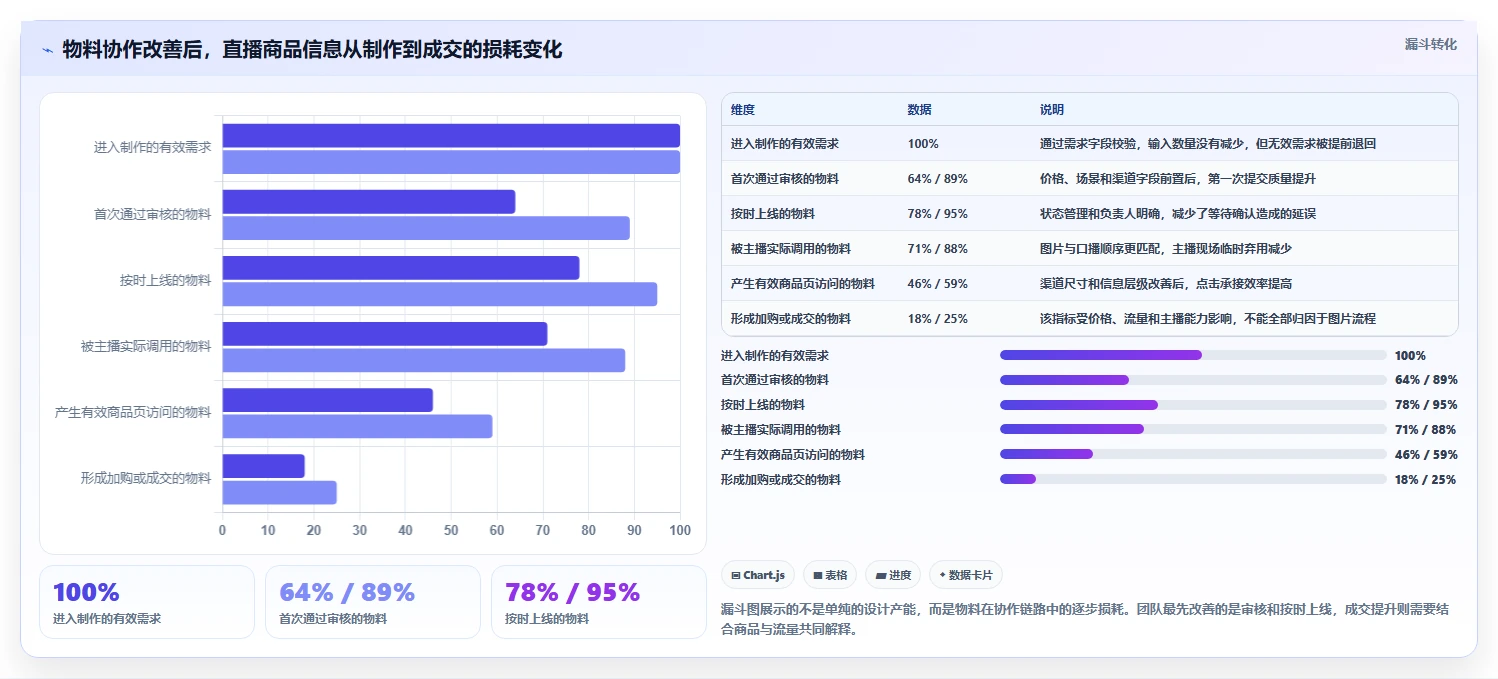Select the 表格 chip
The image size is (1498, 679).
tap(831, 575)
